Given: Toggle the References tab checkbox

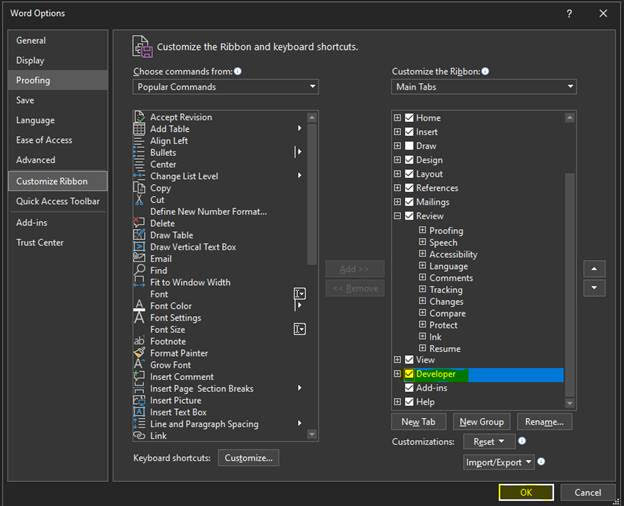Looking at the screenshot, I should [409, 188].
